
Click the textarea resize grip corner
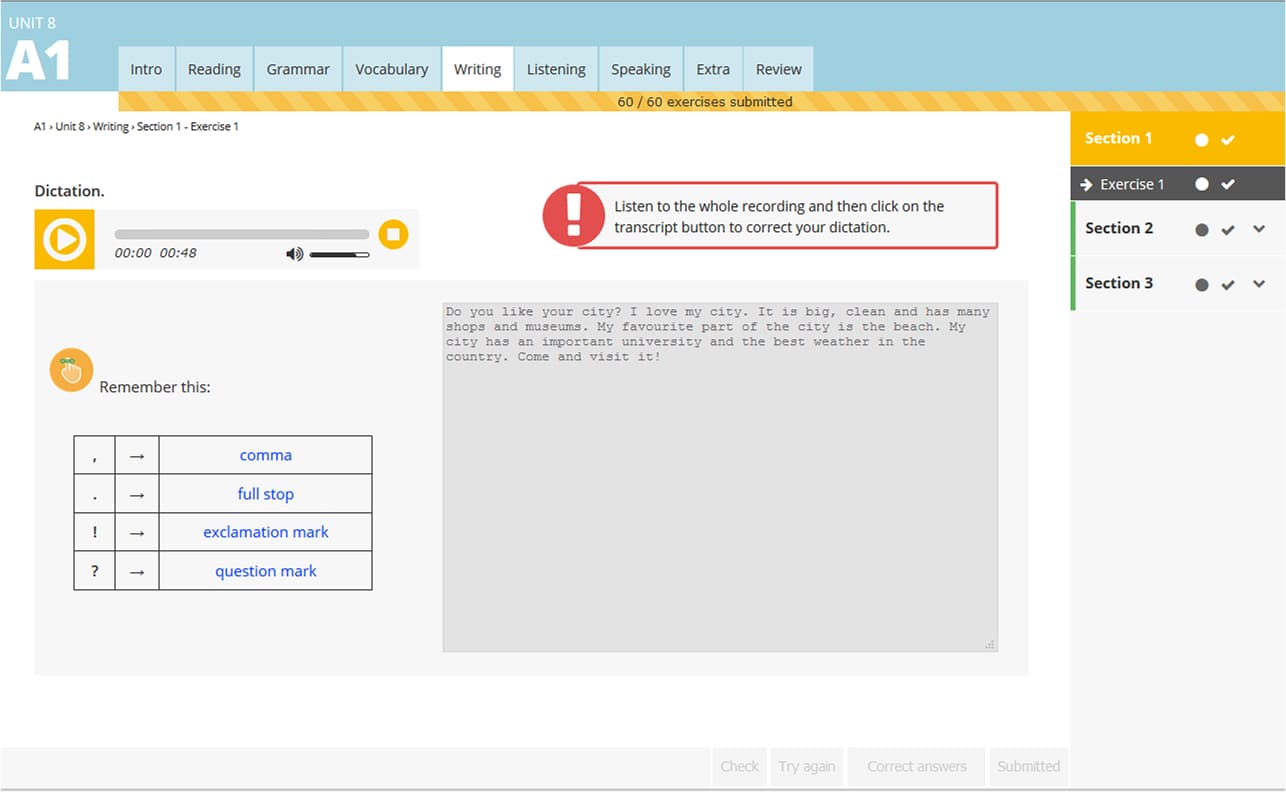pos(990,645)
